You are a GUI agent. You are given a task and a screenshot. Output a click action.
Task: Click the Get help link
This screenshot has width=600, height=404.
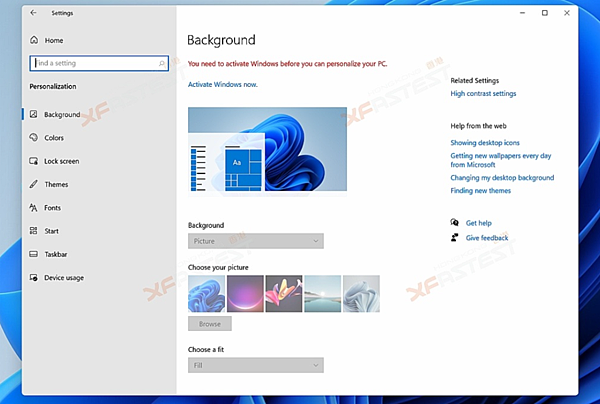pyautogui.click(x=479, y=223)
